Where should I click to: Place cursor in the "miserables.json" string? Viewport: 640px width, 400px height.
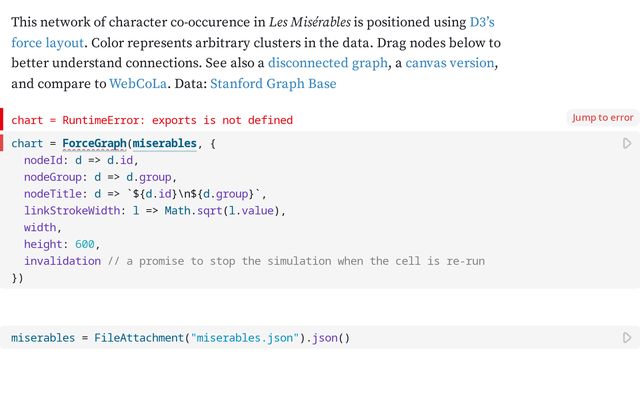click(245, 338)
